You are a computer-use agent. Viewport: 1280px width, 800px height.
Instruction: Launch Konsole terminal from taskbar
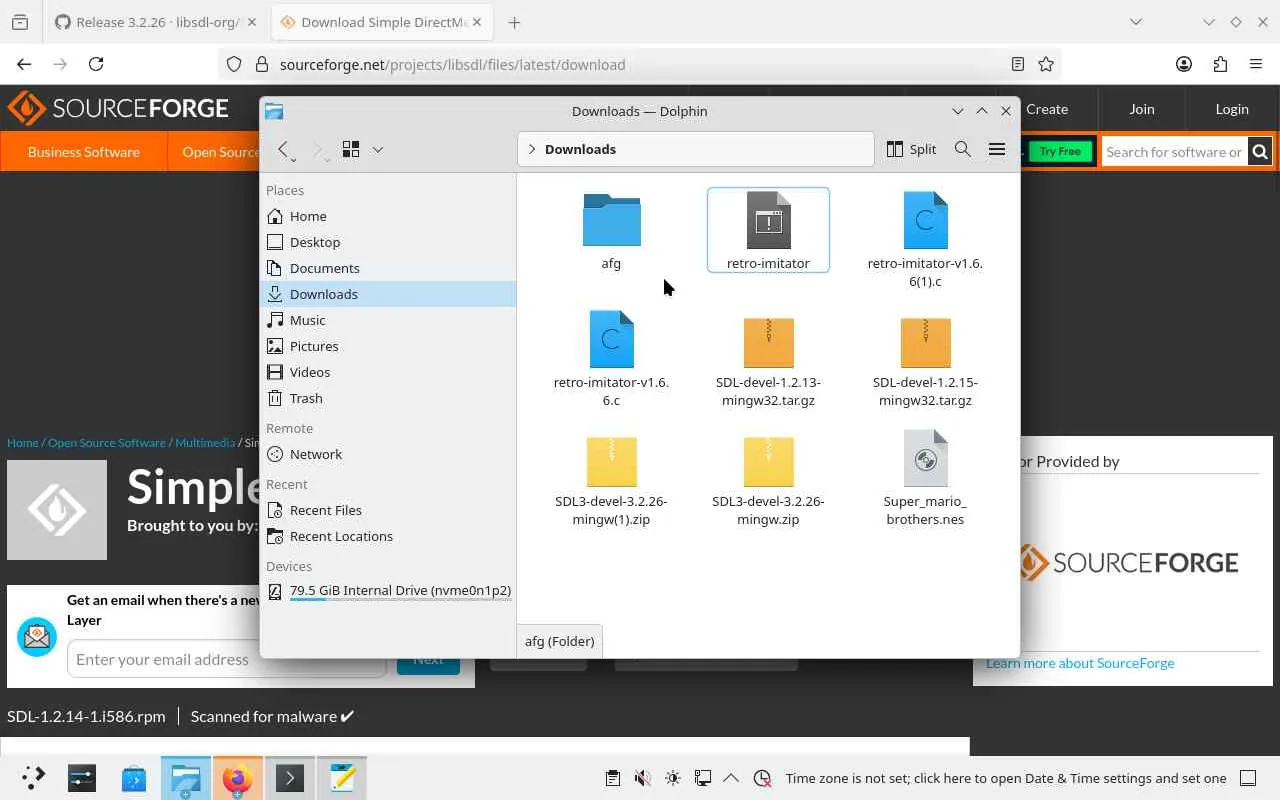pos(290,778)
